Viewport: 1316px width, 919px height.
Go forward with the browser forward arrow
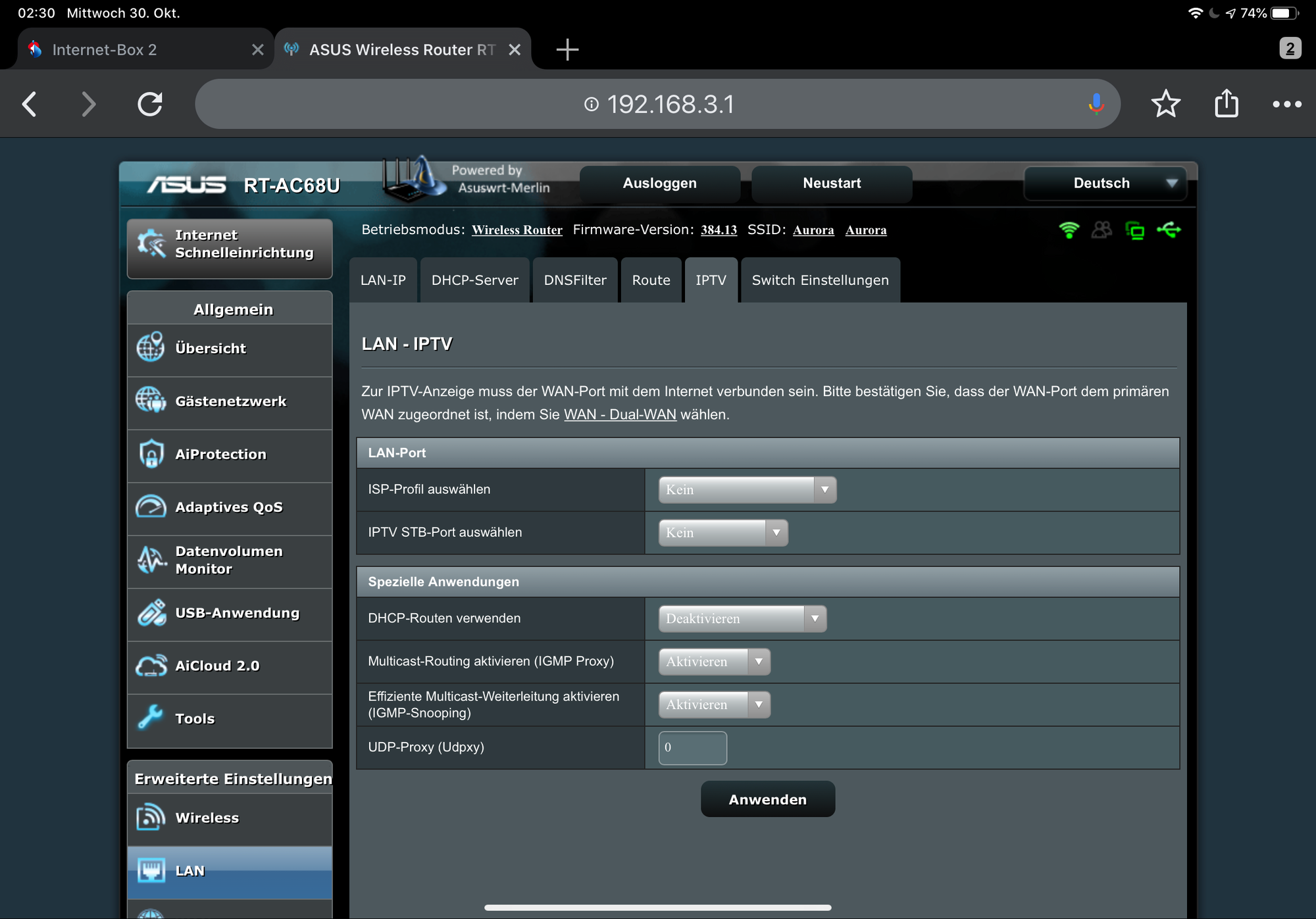tap(88, 104)
